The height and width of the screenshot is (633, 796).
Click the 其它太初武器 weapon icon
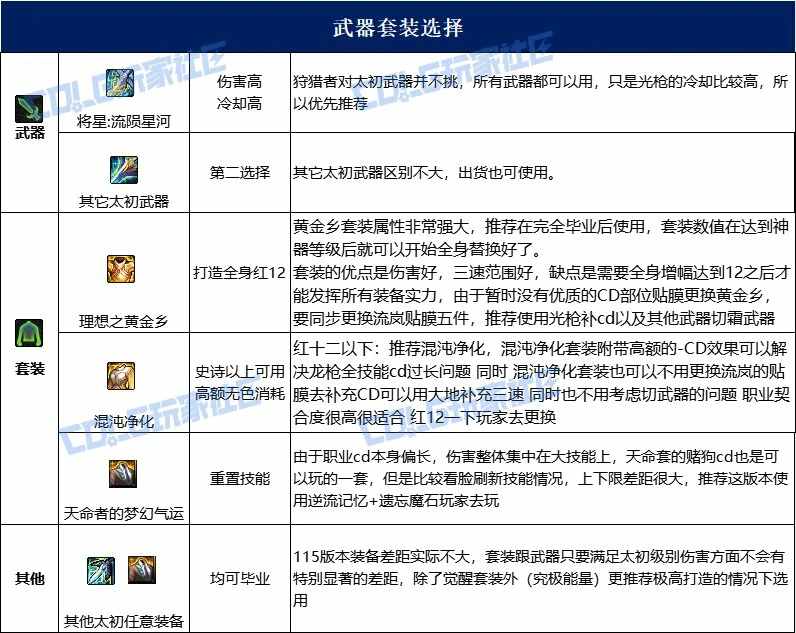[124, 170]
